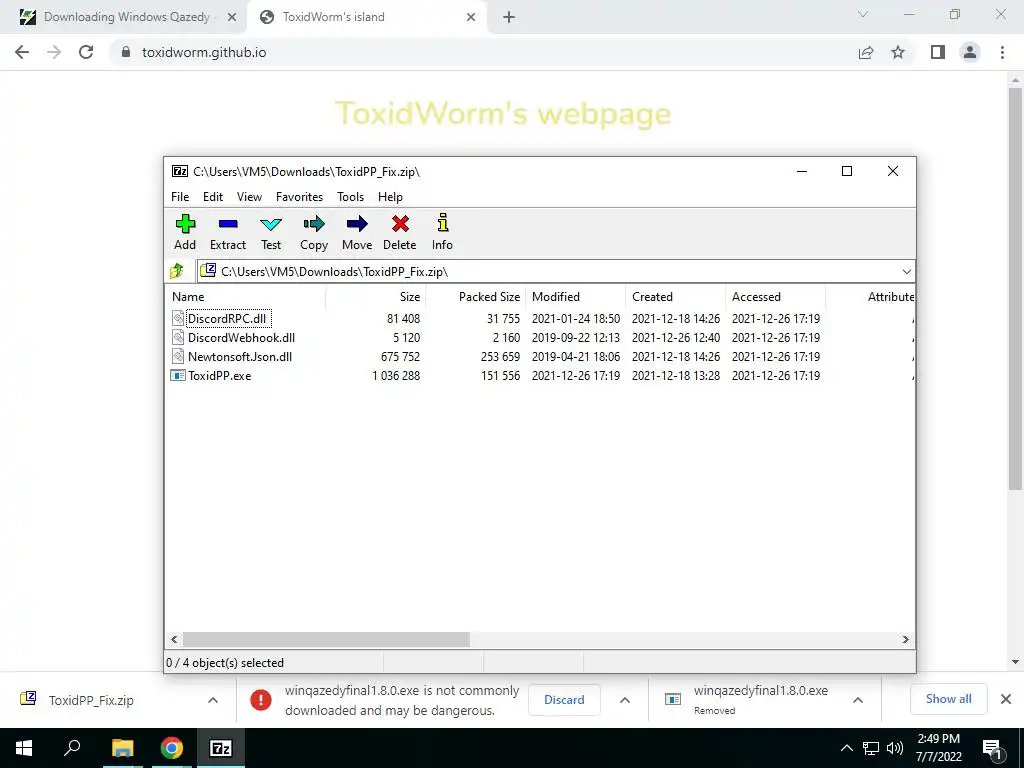Share this page icon in address bar
This screenshot has width=1024, height=768.
pyautogui.click(x=866, y=52)
